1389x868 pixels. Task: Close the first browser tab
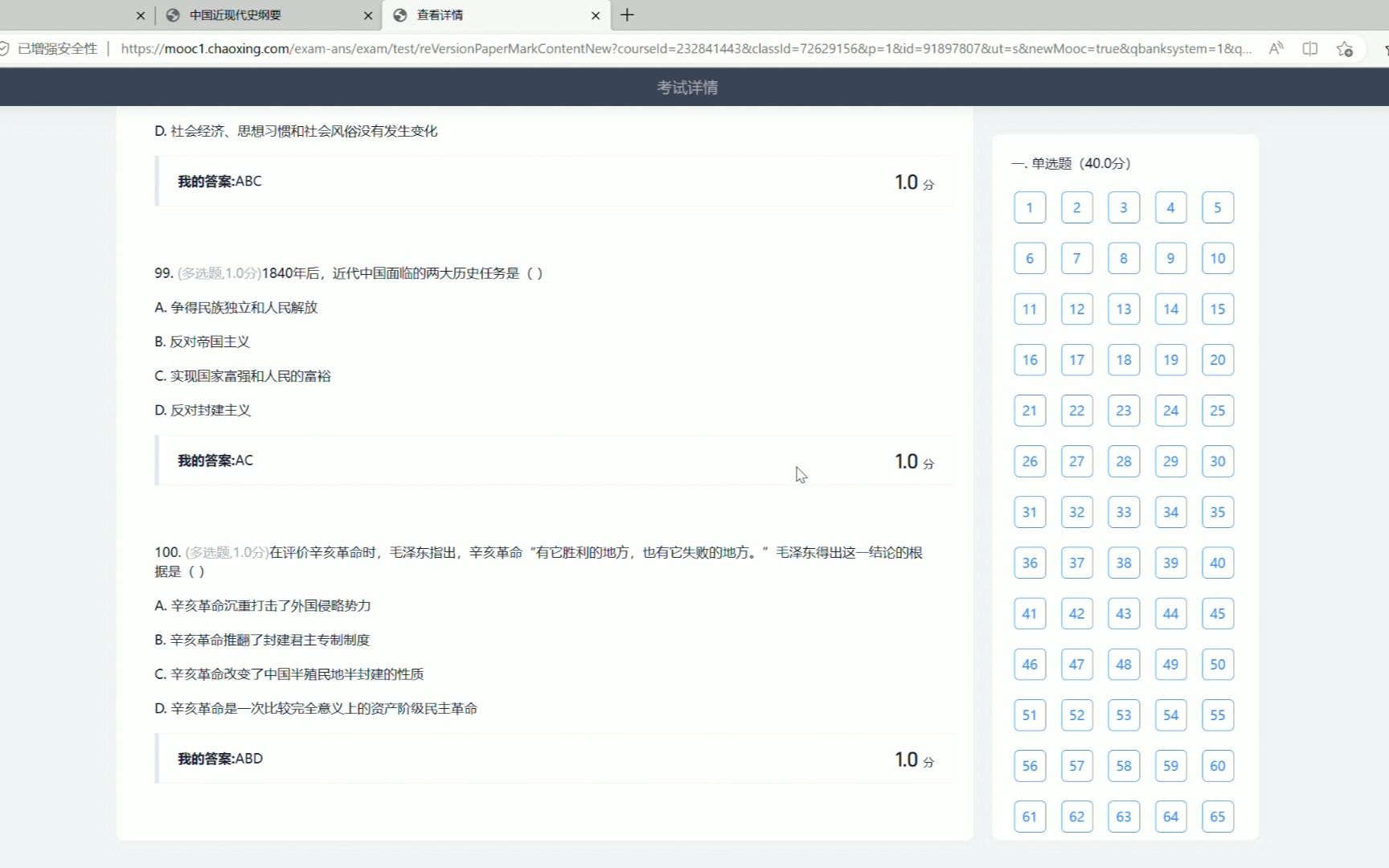(141, 15)
